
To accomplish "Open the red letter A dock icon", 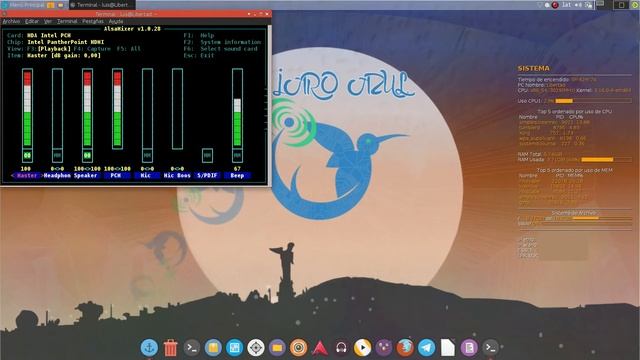I will [320, 348].
